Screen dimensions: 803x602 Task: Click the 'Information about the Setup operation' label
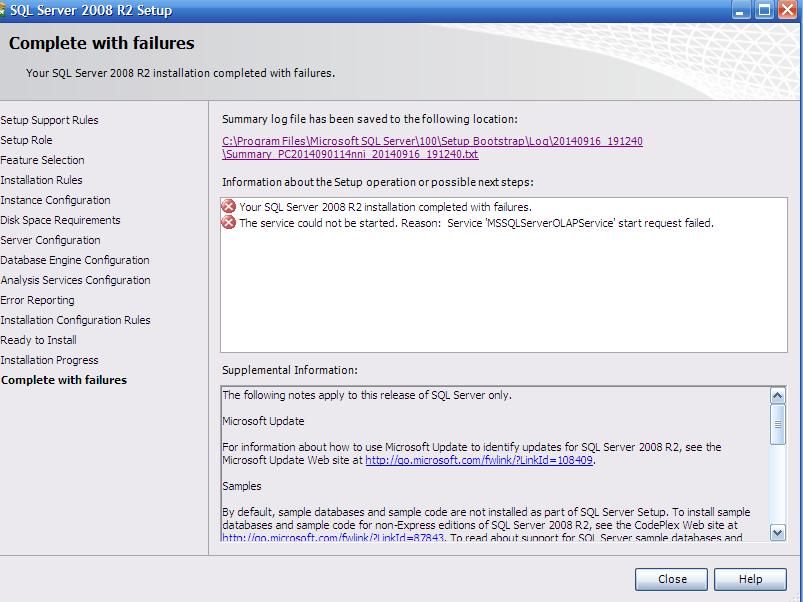pyautogui.click(x=377, y=182)
